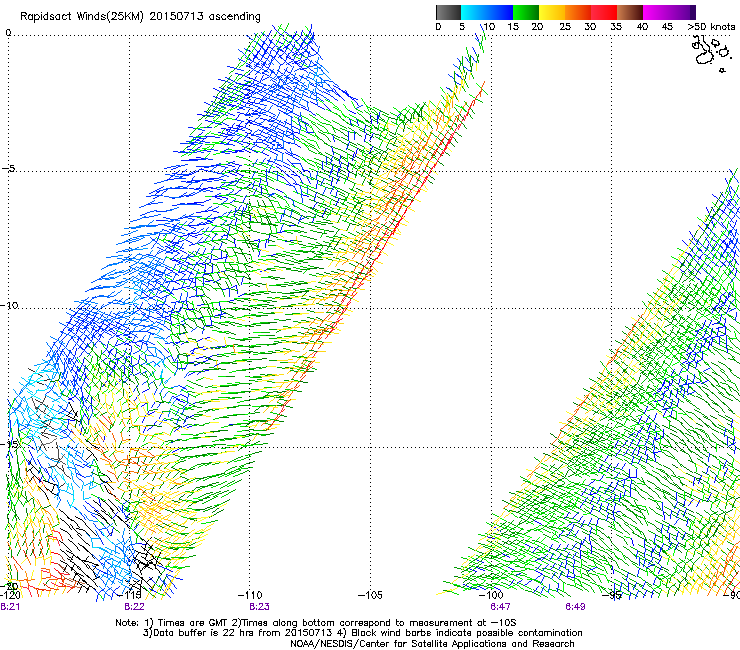Click the note line 'Times are GMT'
This screenshot has height=650, width=740.
pyautogui.click(x=316, y=623)
